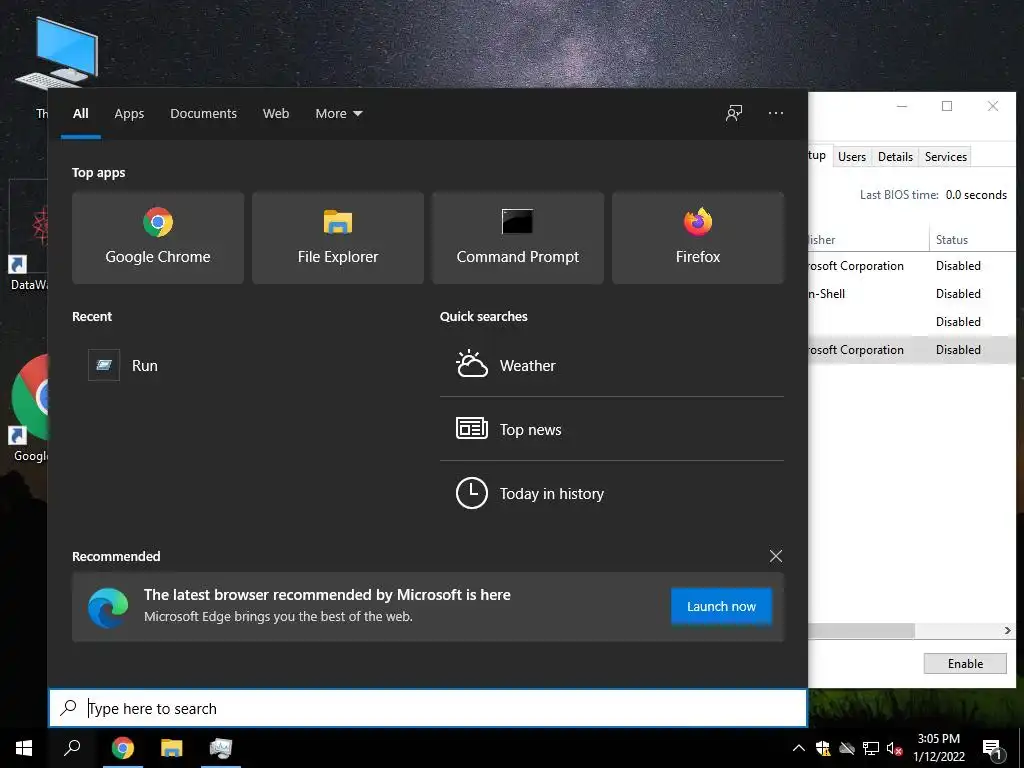Open the Users tab in Task Manager
Image resolution: width=1024 pixels, height=768 pixels.
852,157
